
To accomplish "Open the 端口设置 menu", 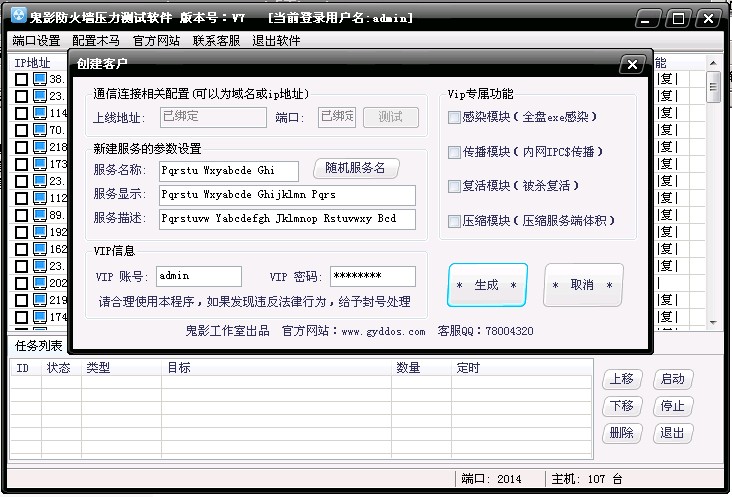I will pos(37,41).
